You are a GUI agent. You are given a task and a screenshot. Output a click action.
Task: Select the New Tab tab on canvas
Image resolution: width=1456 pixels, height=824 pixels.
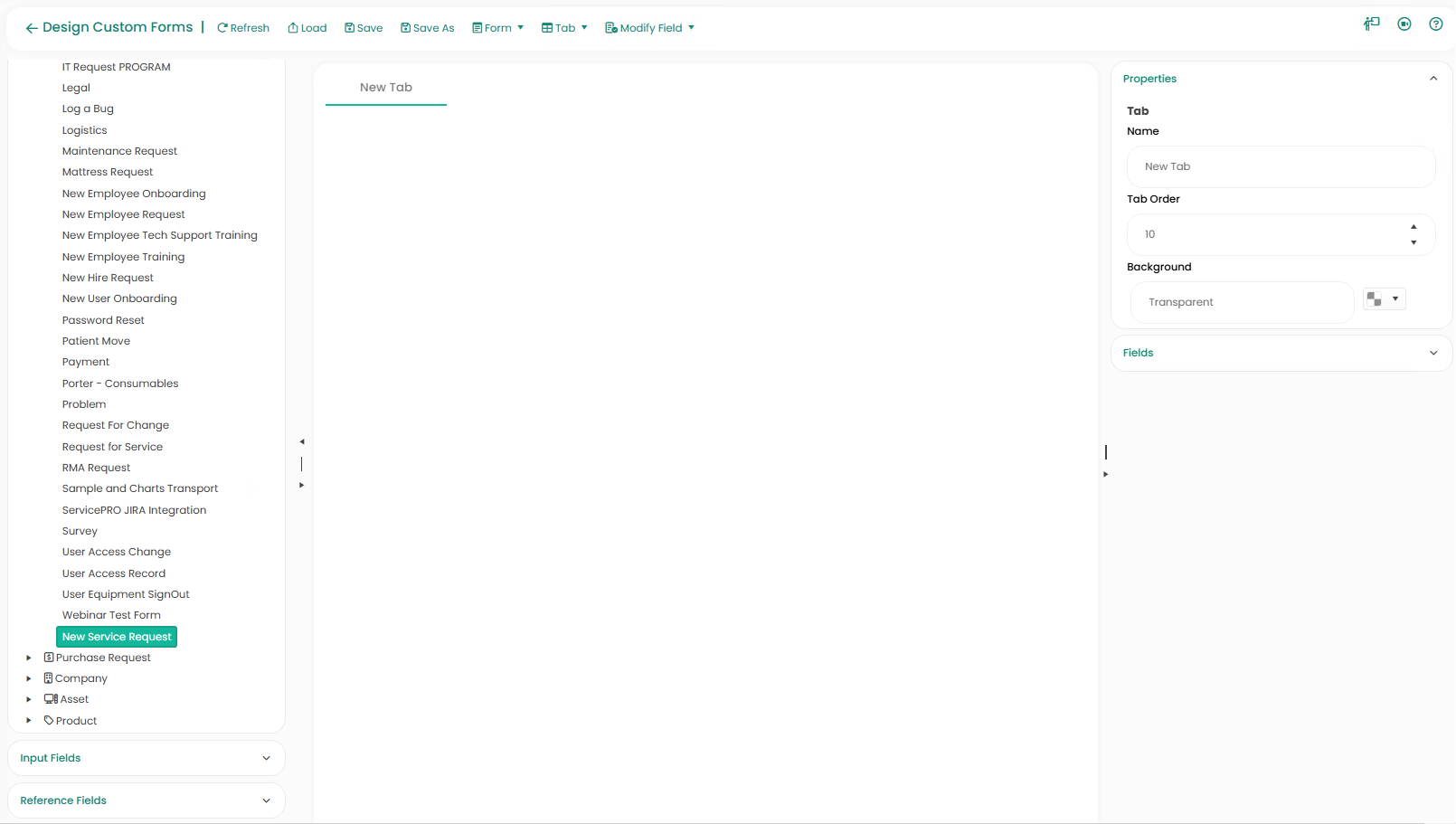tap(386, 88)
